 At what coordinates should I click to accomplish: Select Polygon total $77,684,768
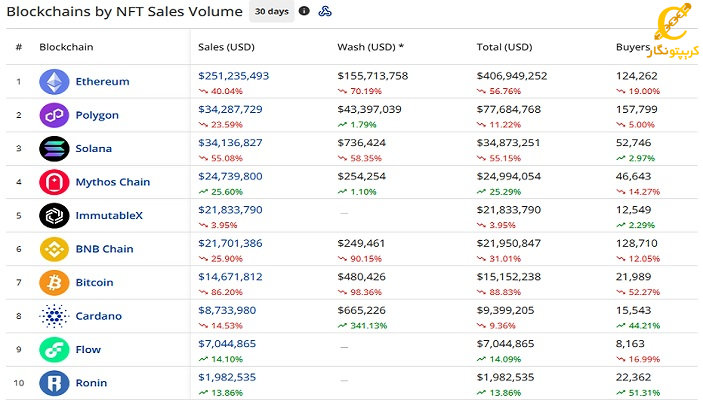pyautogui.click(x=509, y=109)
